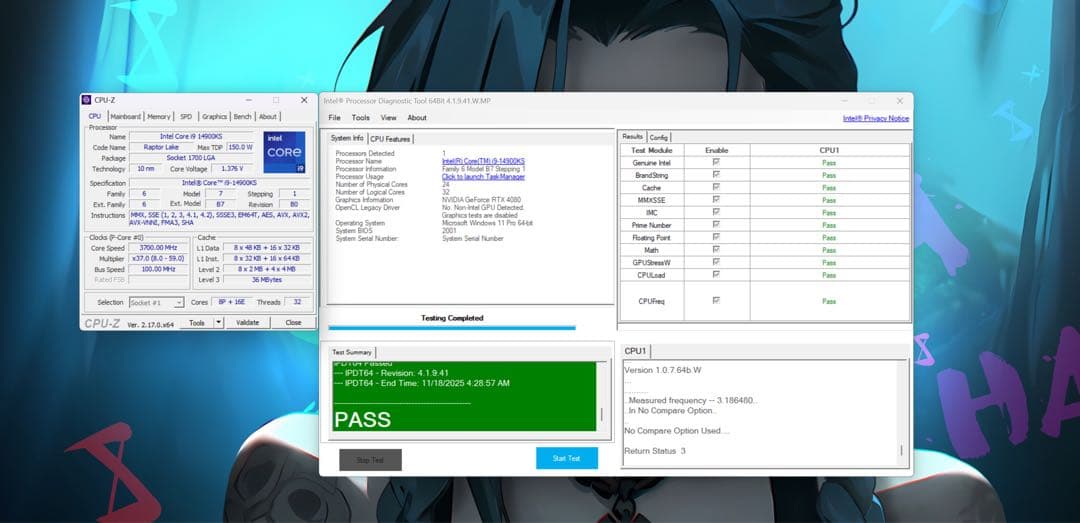Select the CPU1 output tab

pyautogui.click(x=635, y=351)
